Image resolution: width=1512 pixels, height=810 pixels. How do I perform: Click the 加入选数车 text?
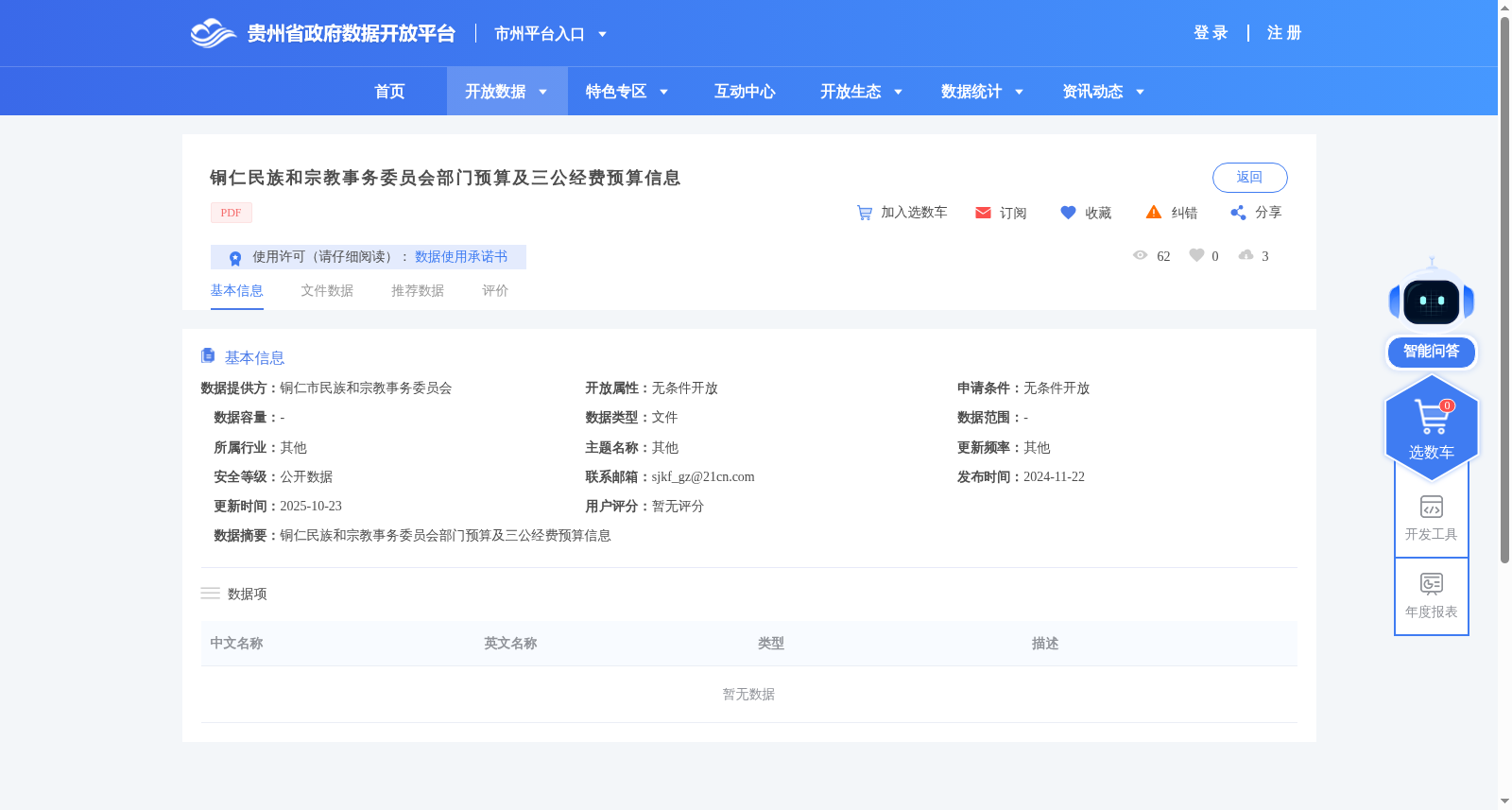(x=914, y=213)
